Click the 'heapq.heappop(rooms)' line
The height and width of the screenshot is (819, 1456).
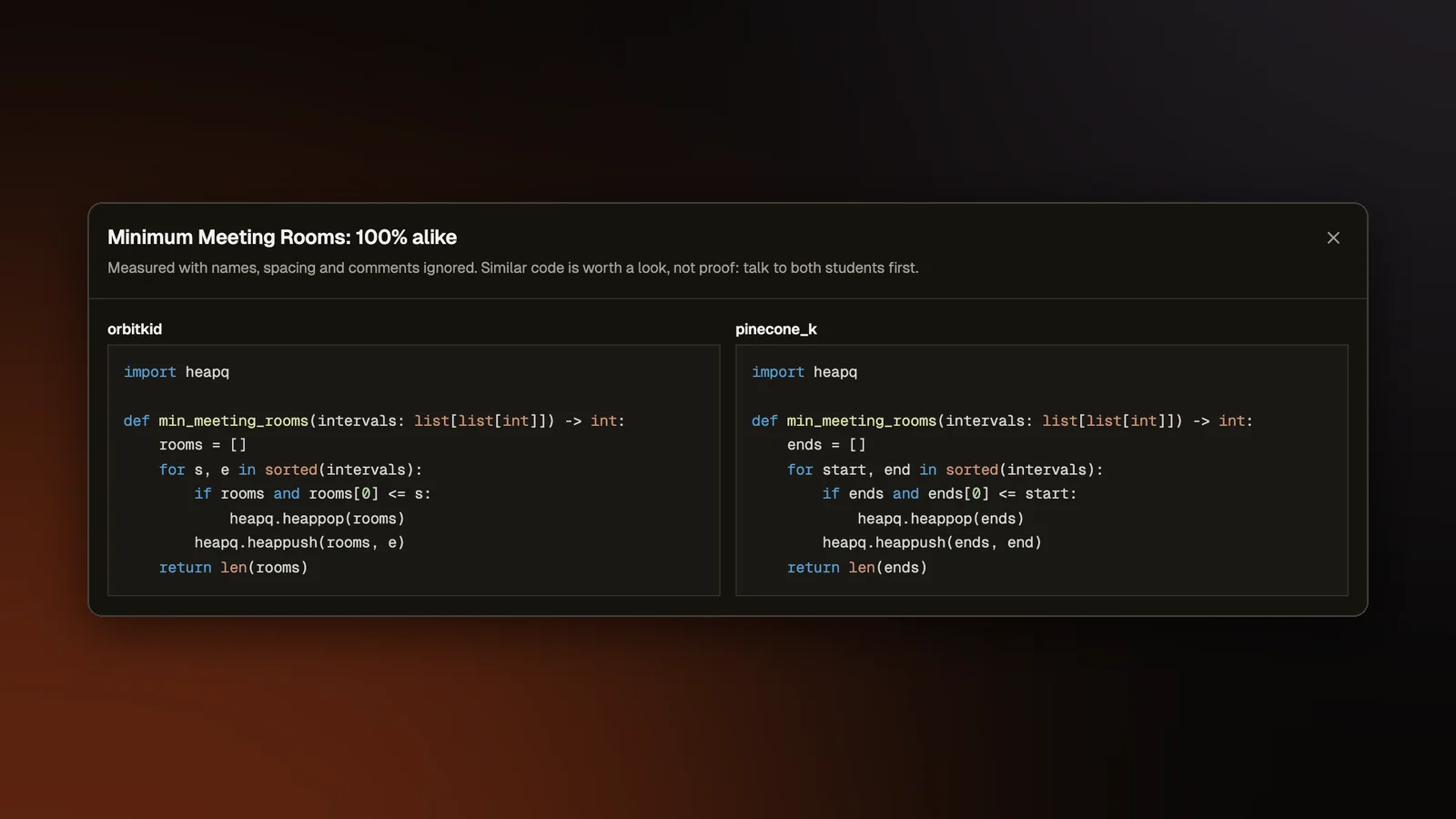click(x=317, y=519)
